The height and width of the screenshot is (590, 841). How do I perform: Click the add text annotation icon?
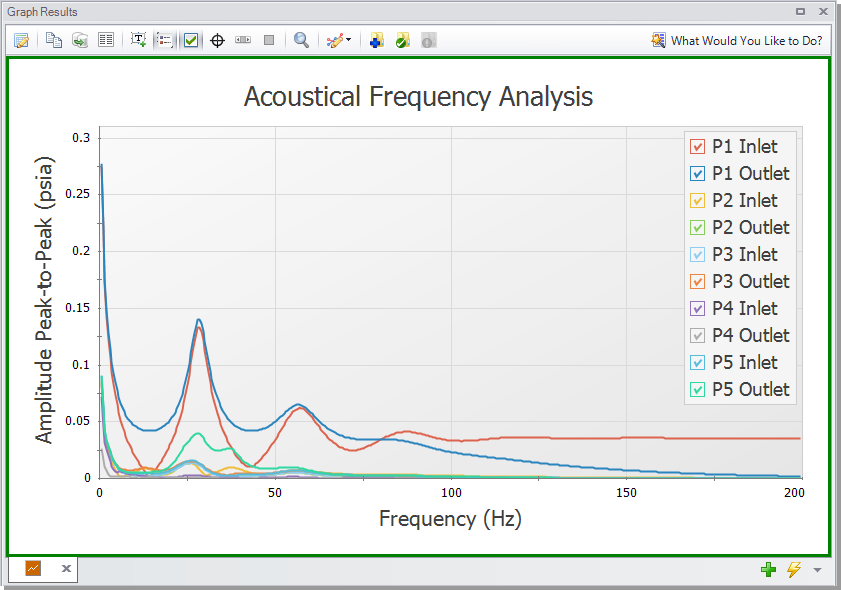pos(139,40)
